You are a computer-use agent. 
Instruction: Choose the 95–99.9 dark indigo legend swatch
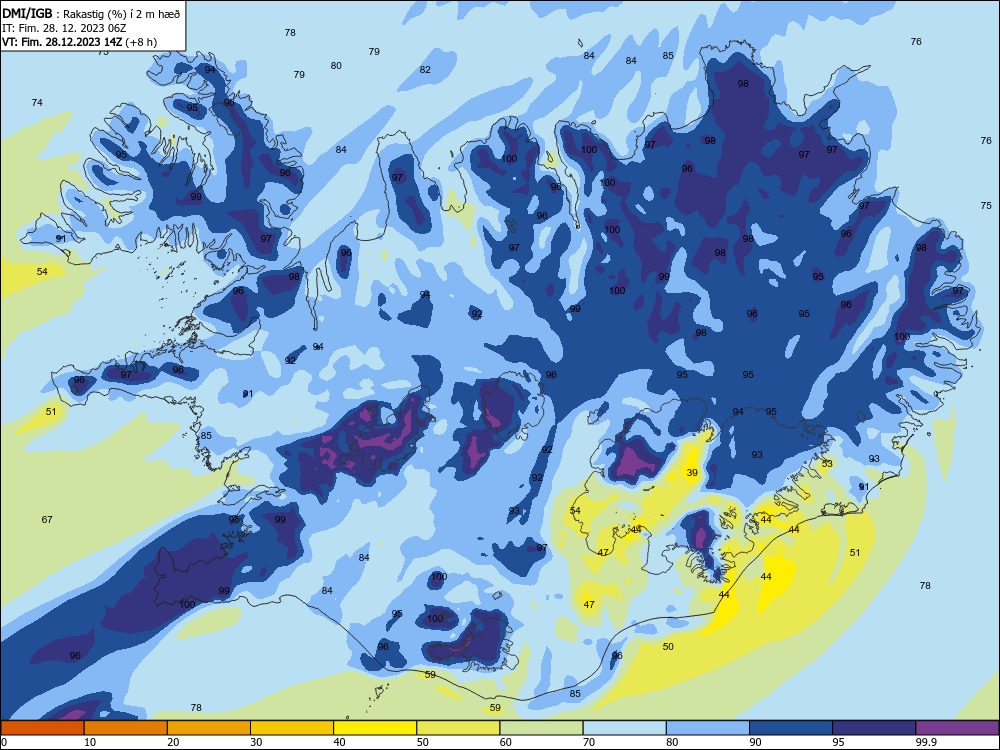tap(874, 728)
